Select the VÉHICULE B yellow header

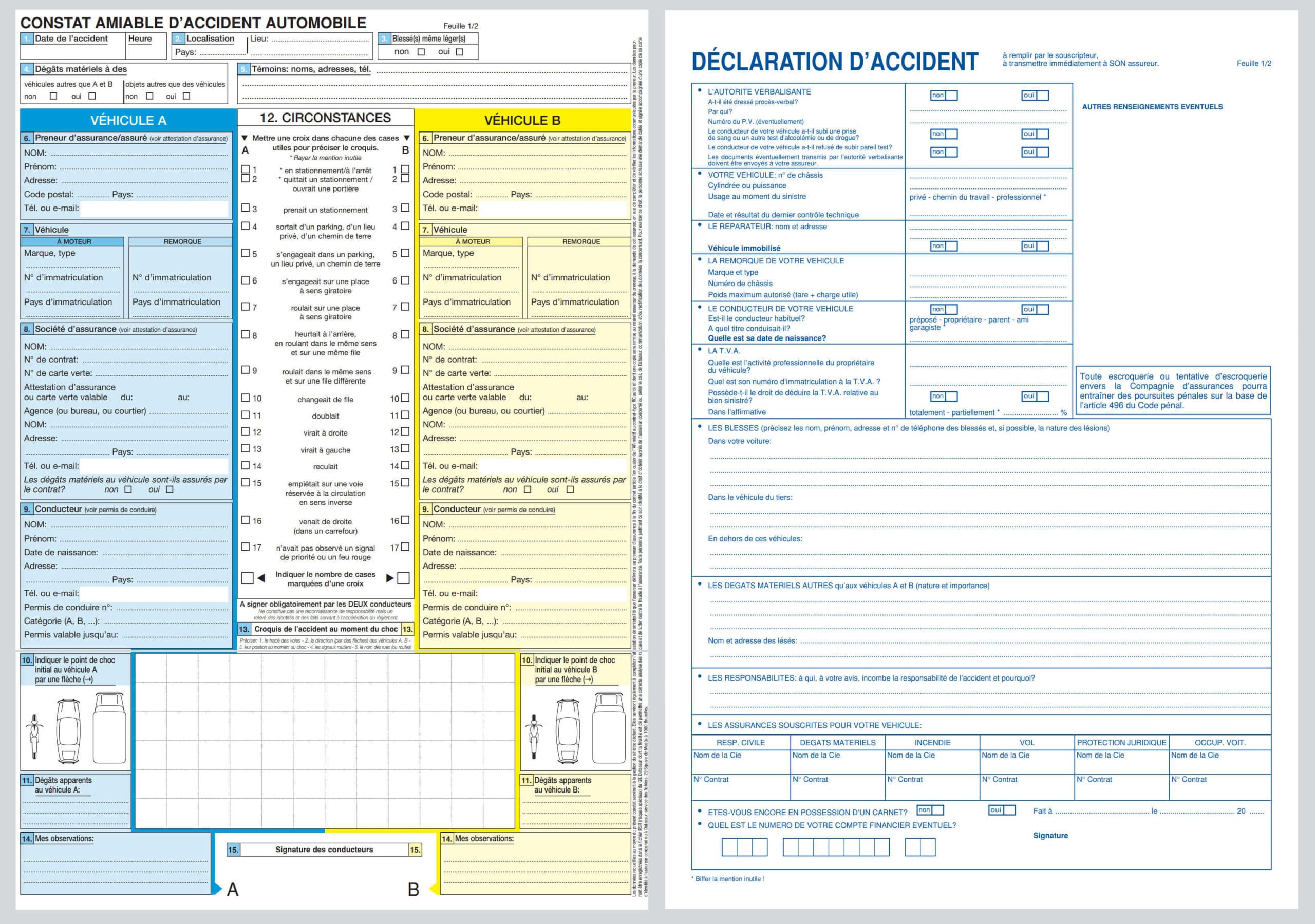click(x=522, y=120)
